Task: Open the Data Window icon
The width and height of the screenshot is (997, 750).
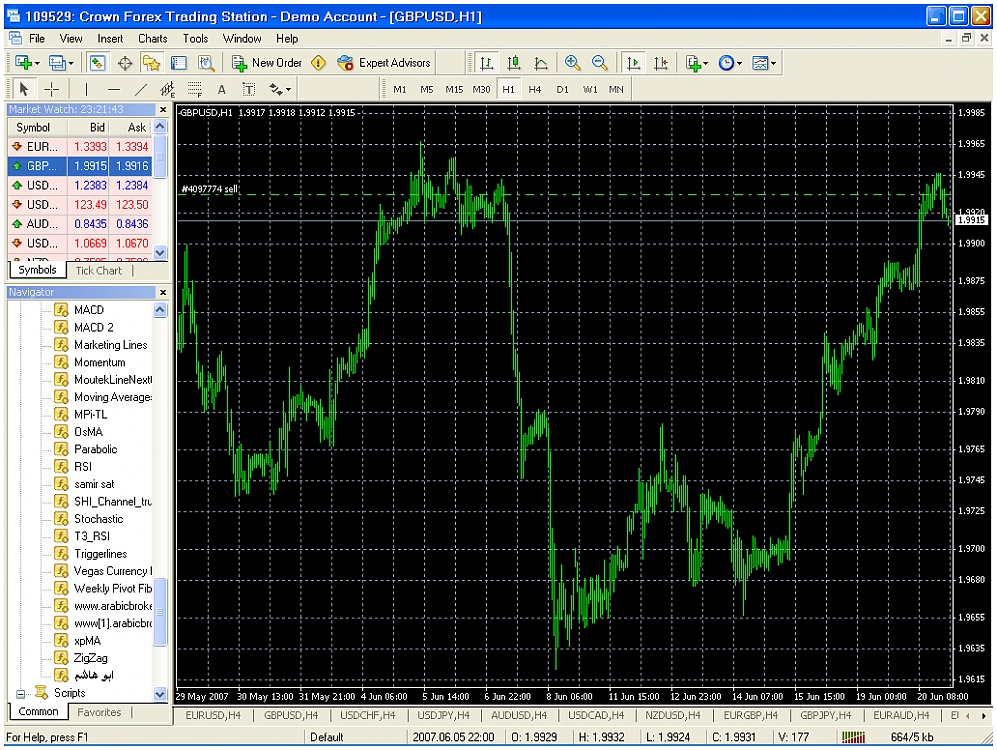Action: [125, 63]
